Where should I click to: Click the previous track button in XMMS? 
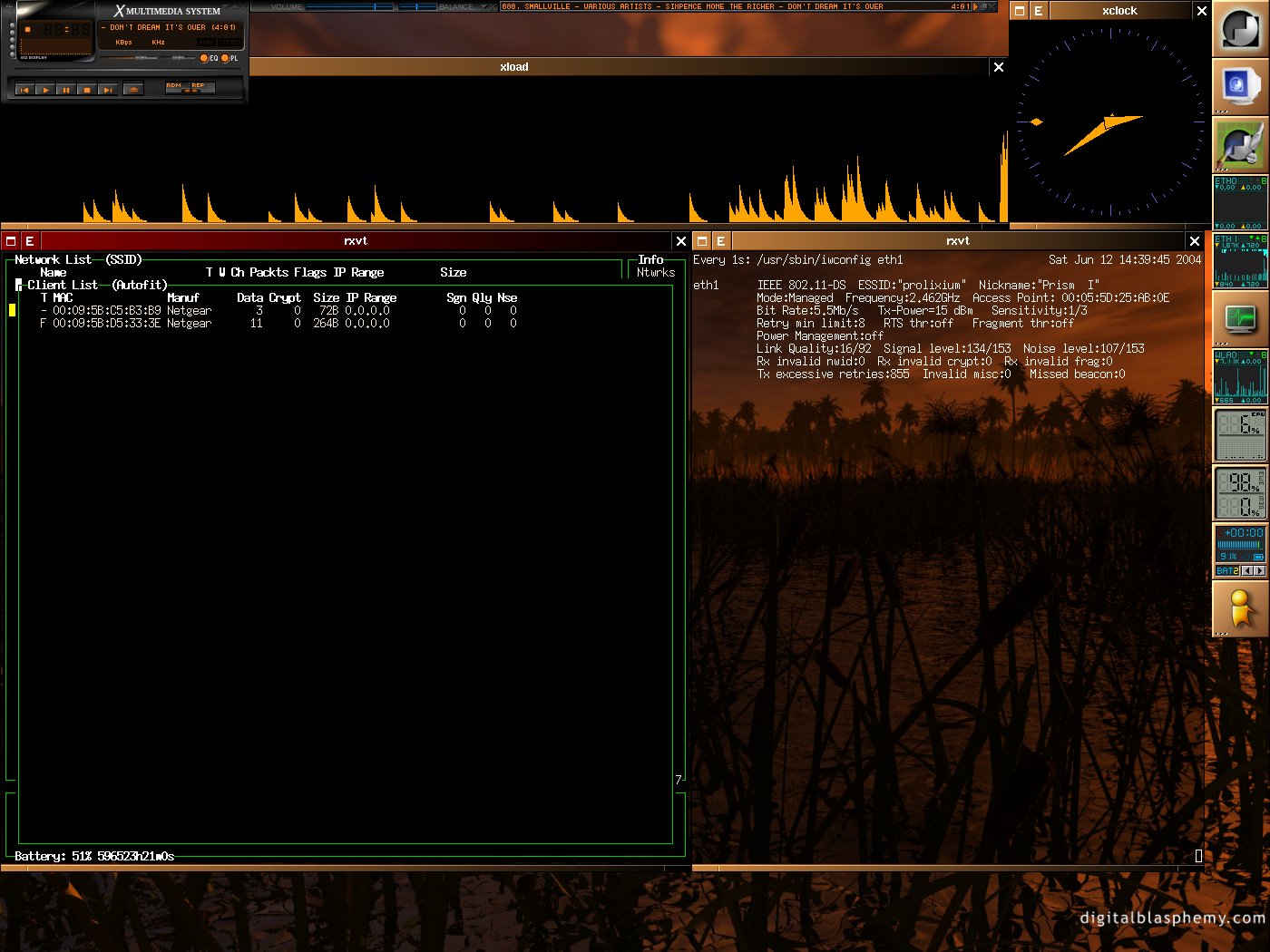click(24, 89)
